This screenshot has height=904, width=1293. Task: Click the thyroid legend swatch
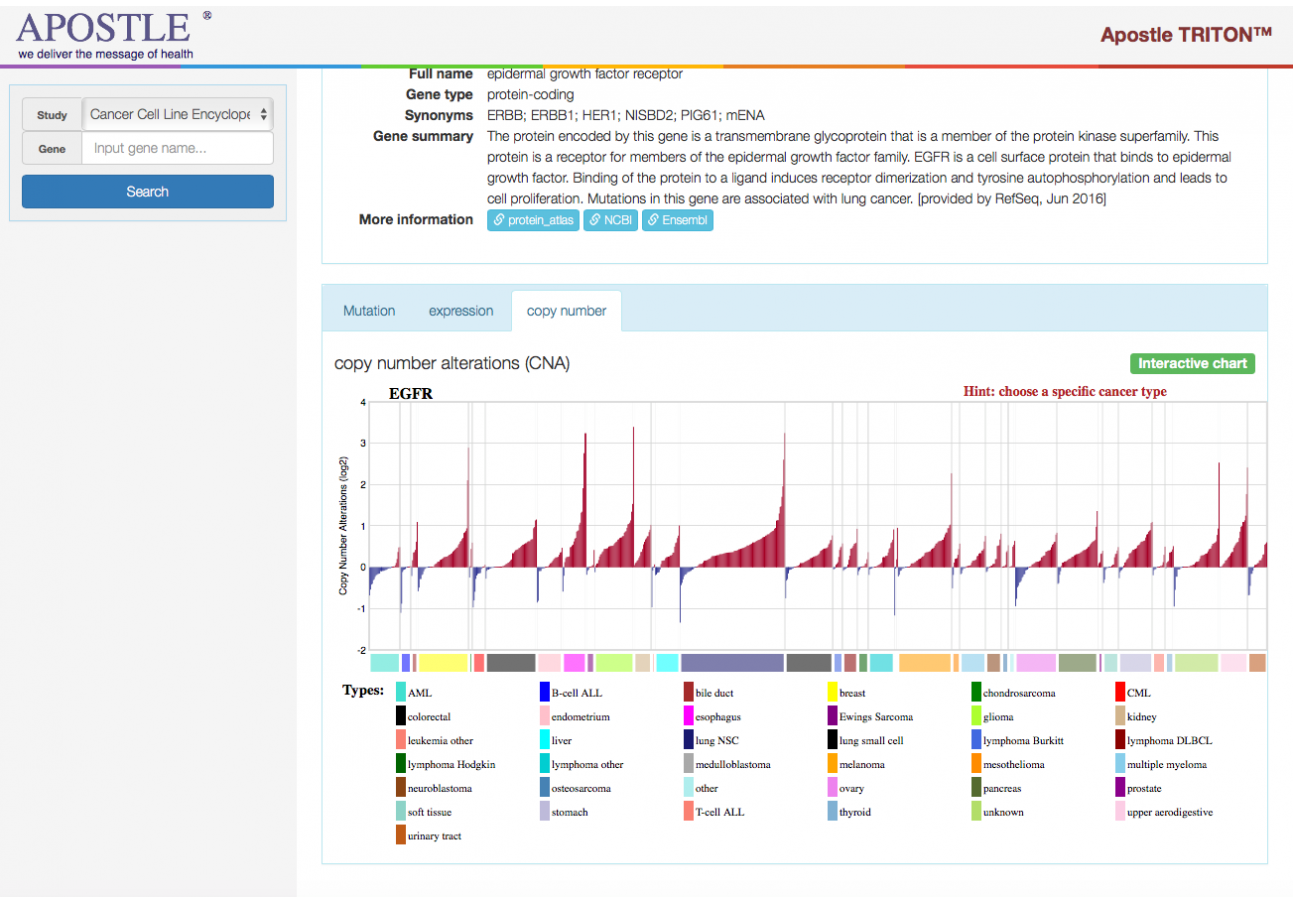(x=832, y=812)
